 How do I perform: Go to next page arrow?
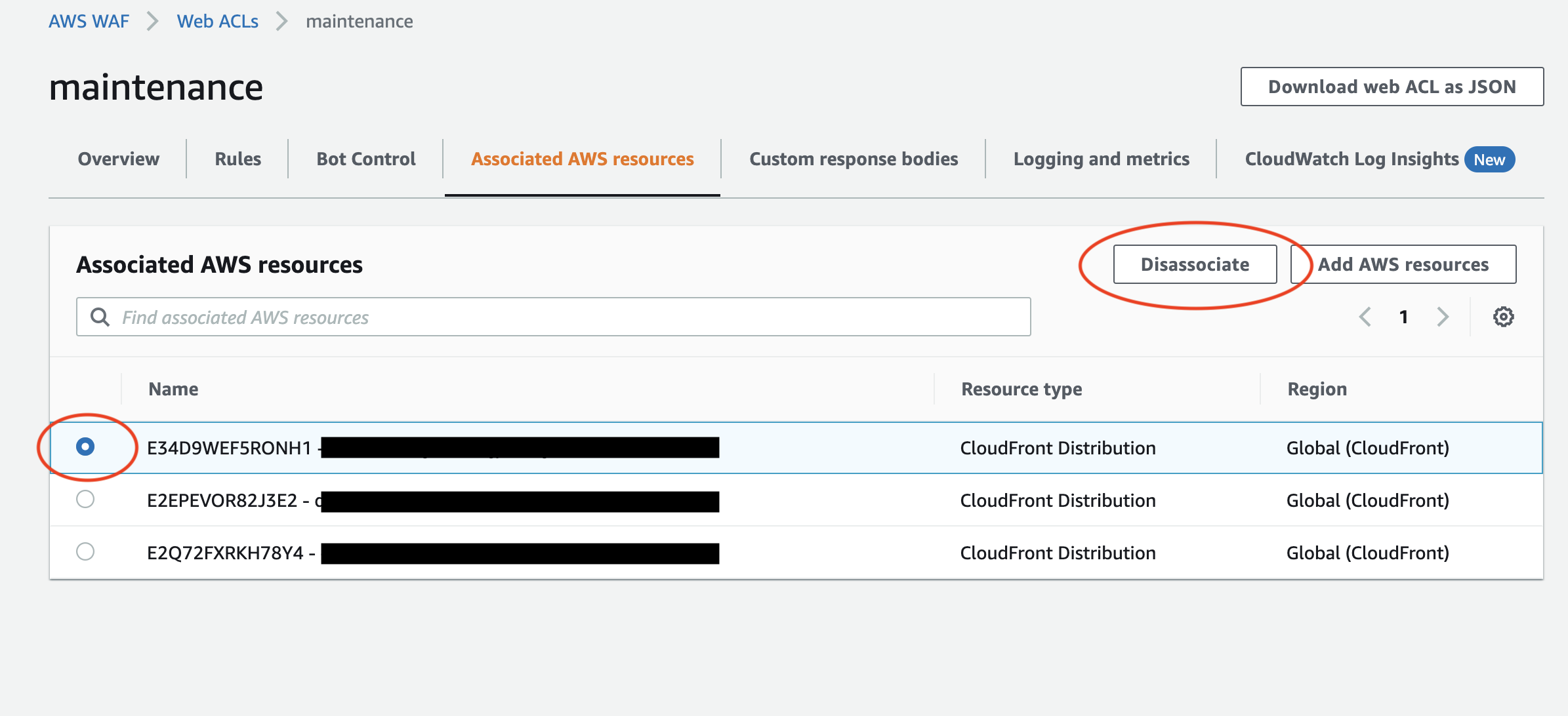click(1442, 317)
